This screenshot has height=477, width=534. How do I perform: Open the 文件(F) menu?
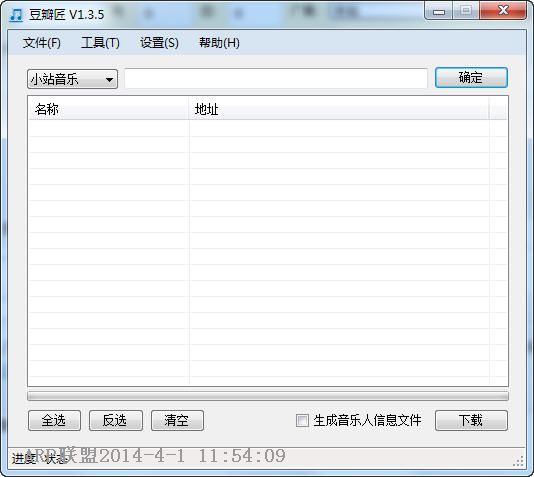pyautogui.click(x=42, y=43)
